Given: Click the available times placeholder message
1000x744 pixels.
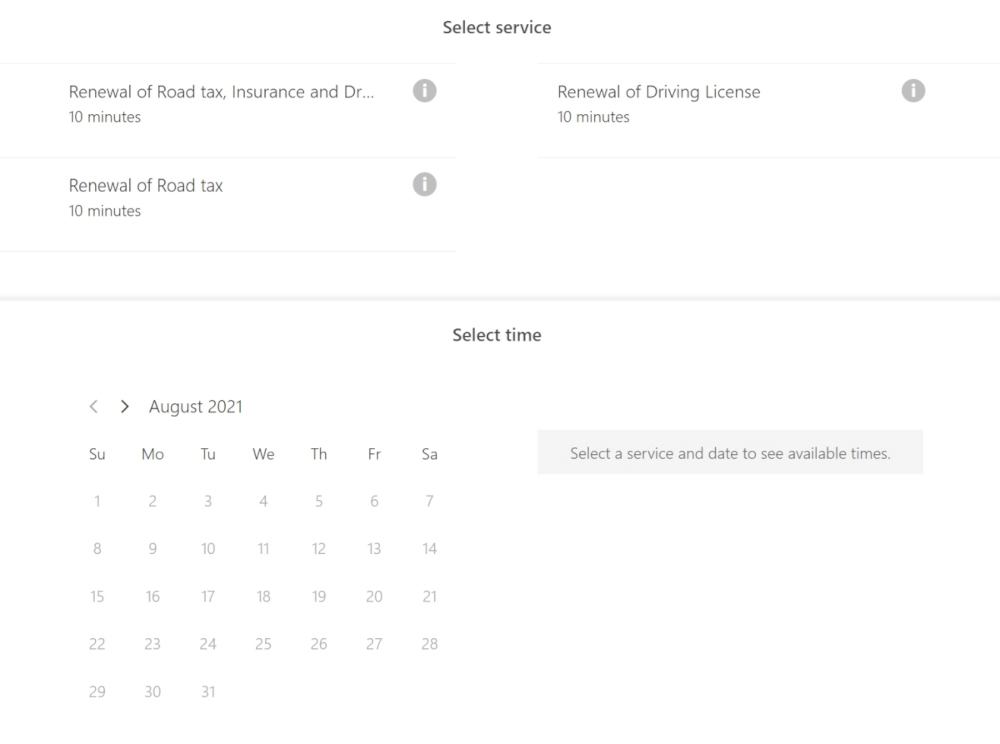Looking at the screenshot, I should (730, 453).
